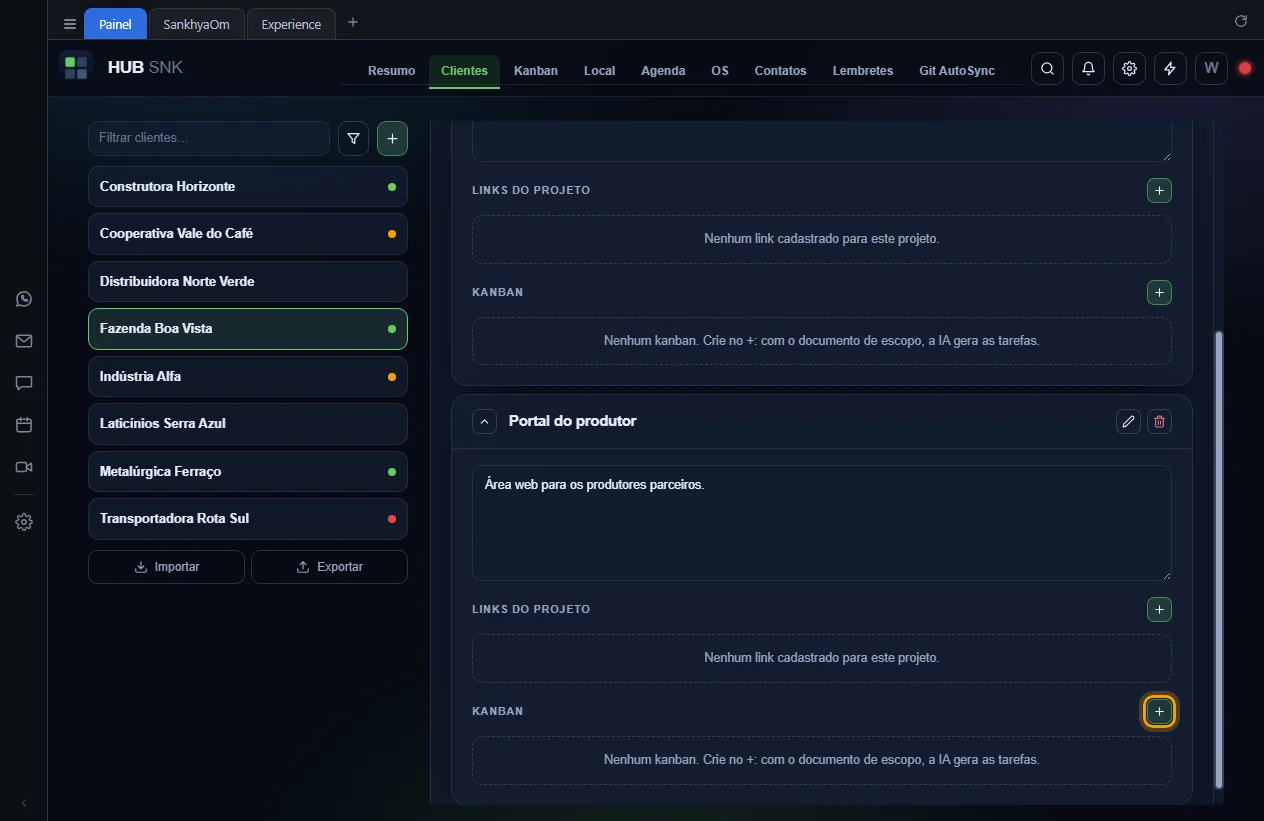Select client Laticínios Serra Azul

248,424
